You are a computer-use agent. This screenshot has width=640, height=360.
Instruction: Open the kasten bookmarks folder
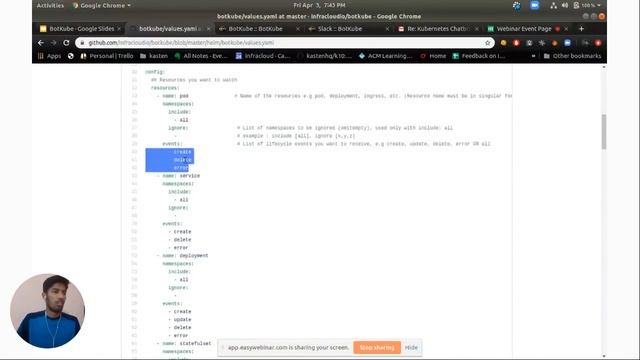coord(154,56)
